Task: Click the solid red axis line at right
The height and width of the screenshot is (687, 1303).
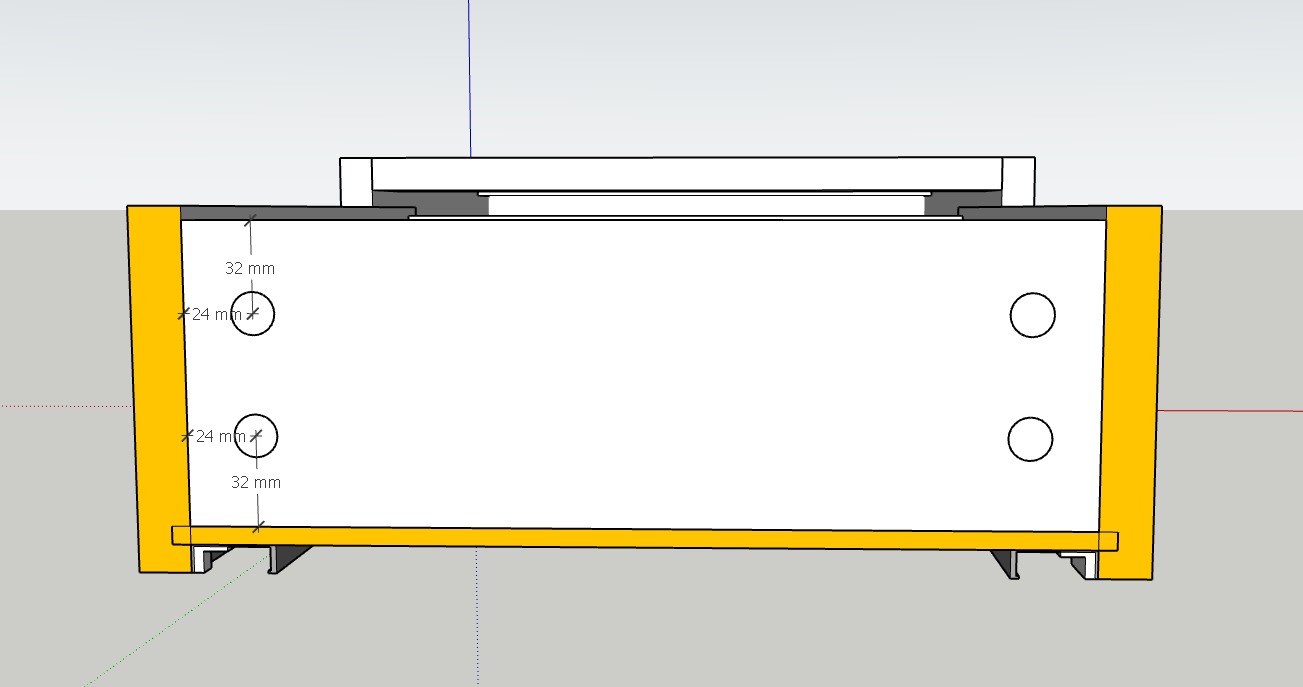Action: pos(1230,410)
